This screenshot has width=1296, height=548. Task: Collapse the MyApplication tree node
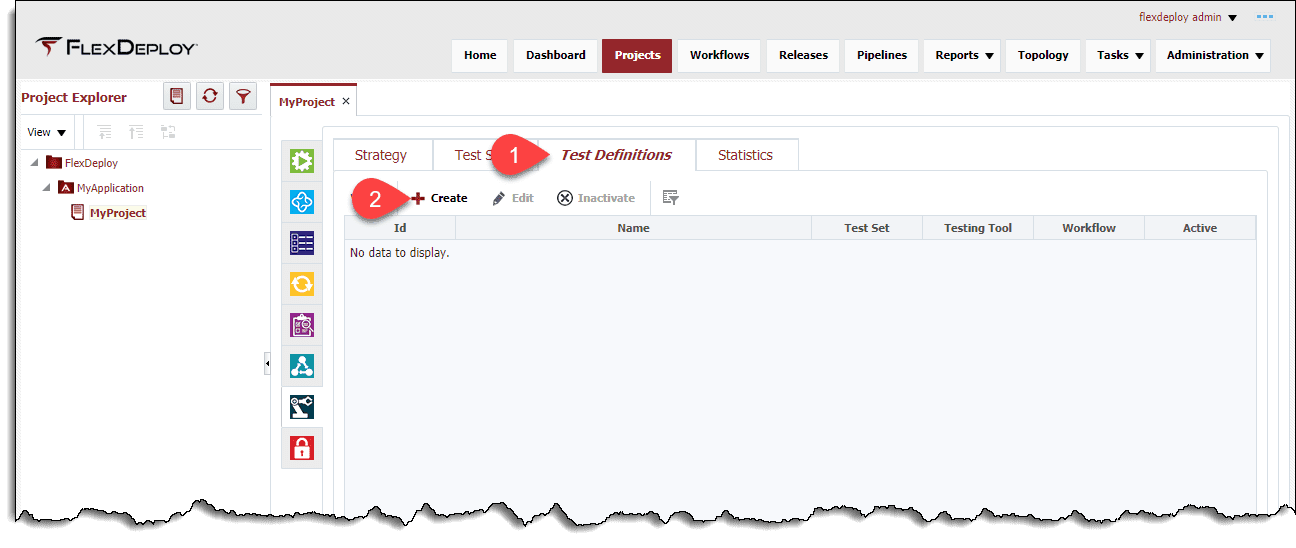[x=47, y=187]
